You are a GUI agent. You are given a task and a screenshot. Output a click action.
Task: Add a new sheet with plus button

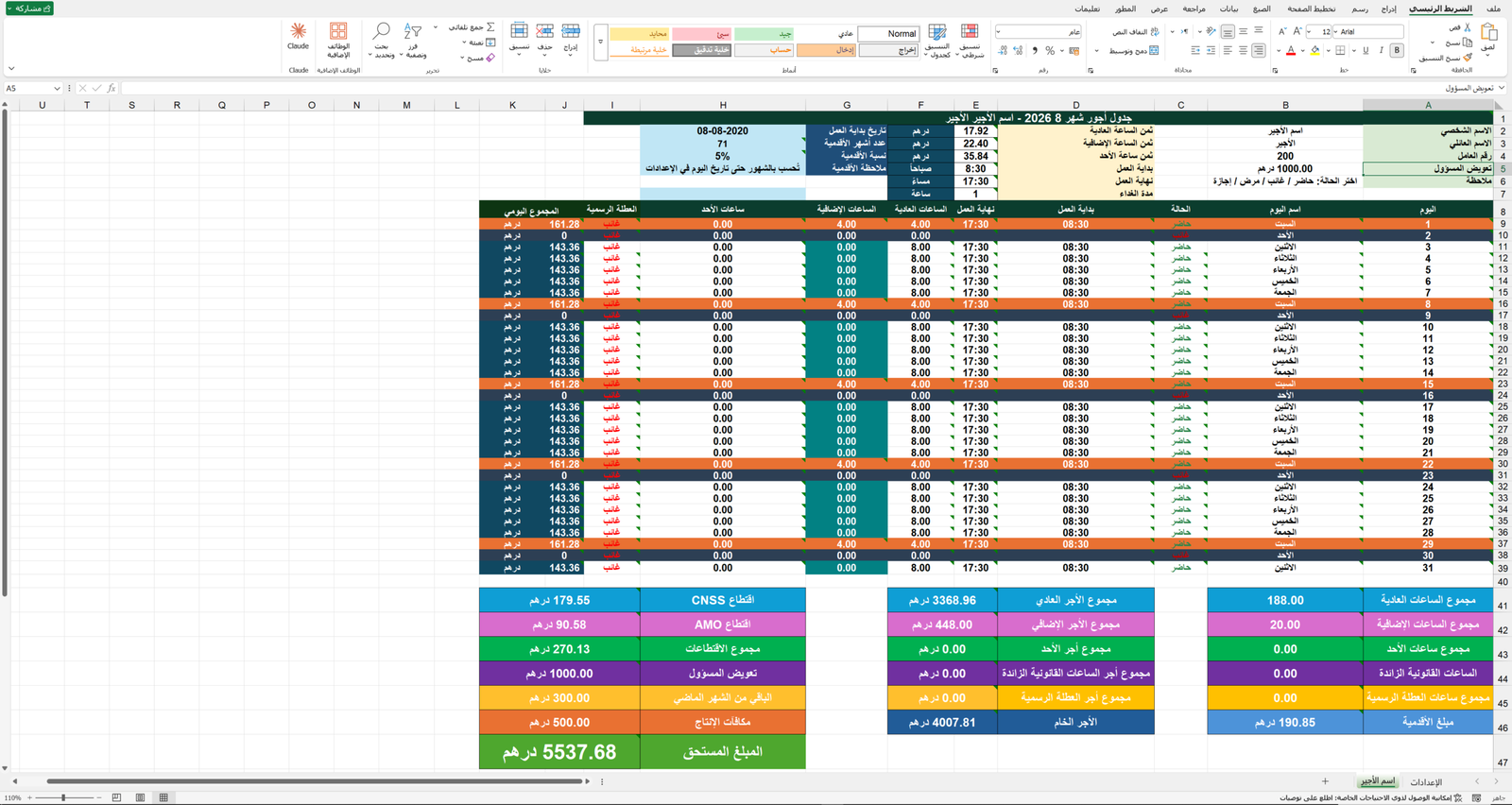pyautogui.click(x=1325, y=781)
